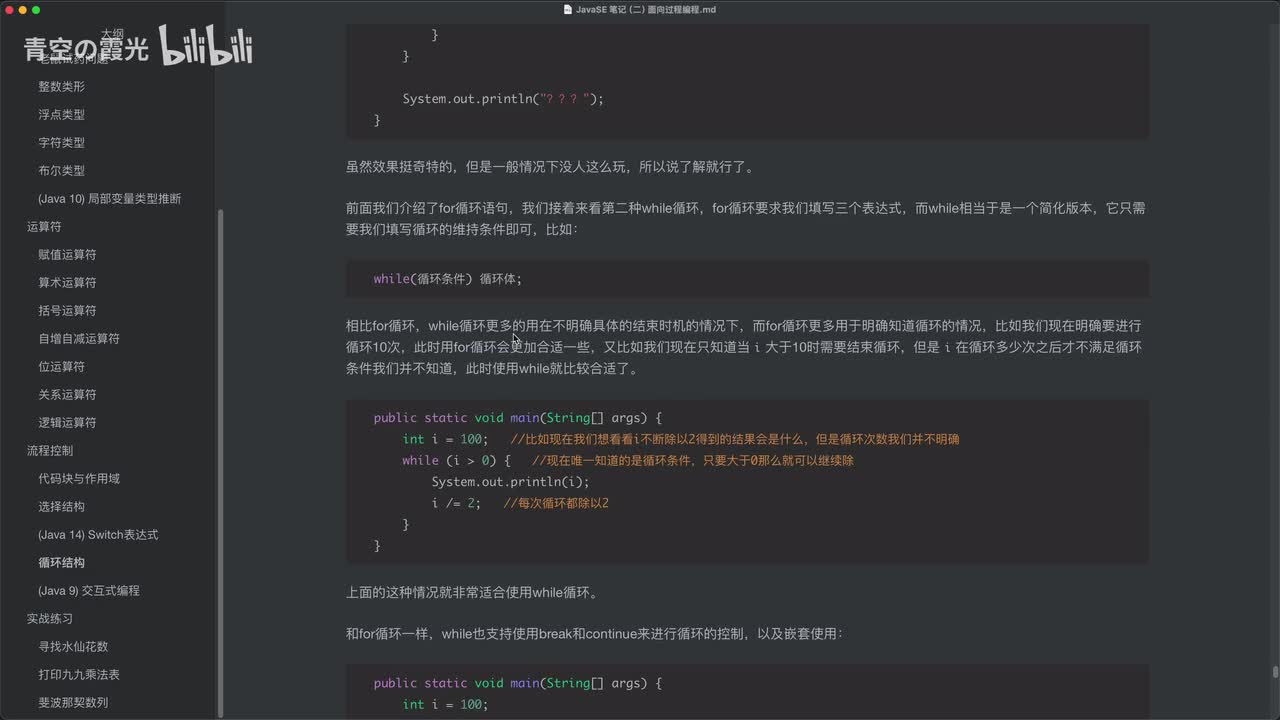This screenshot has width=1280, height=720.
Task: Jump to 关系运算符 section
Action: pyautogui.click(x=68, y=395)
